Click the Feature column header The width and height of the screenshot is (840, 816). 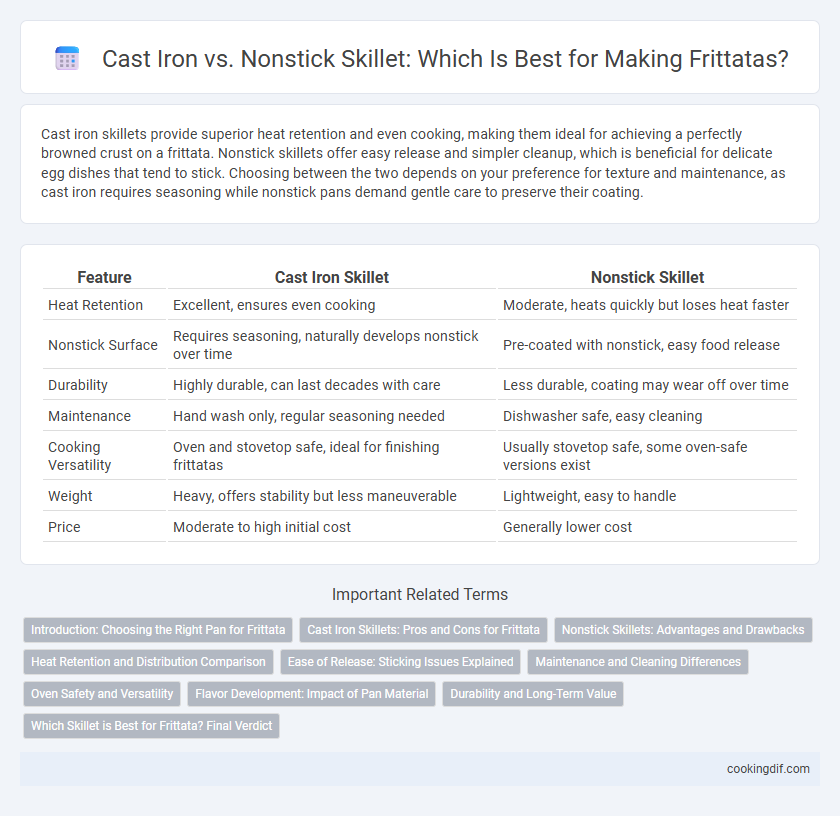point(104,277)
